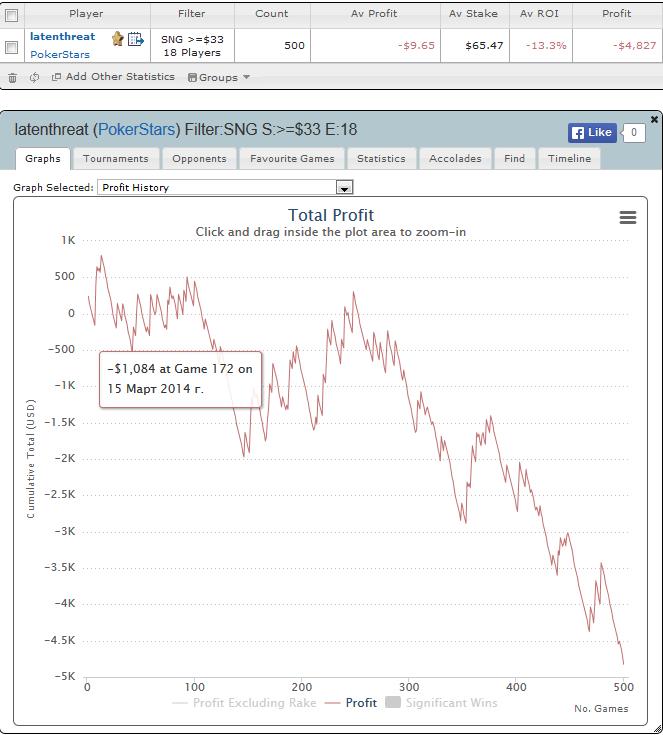The height and width of the screenshot is (735, 663).
Task: Switch to the Tournaments tab
Action: [x=116, y=158]
